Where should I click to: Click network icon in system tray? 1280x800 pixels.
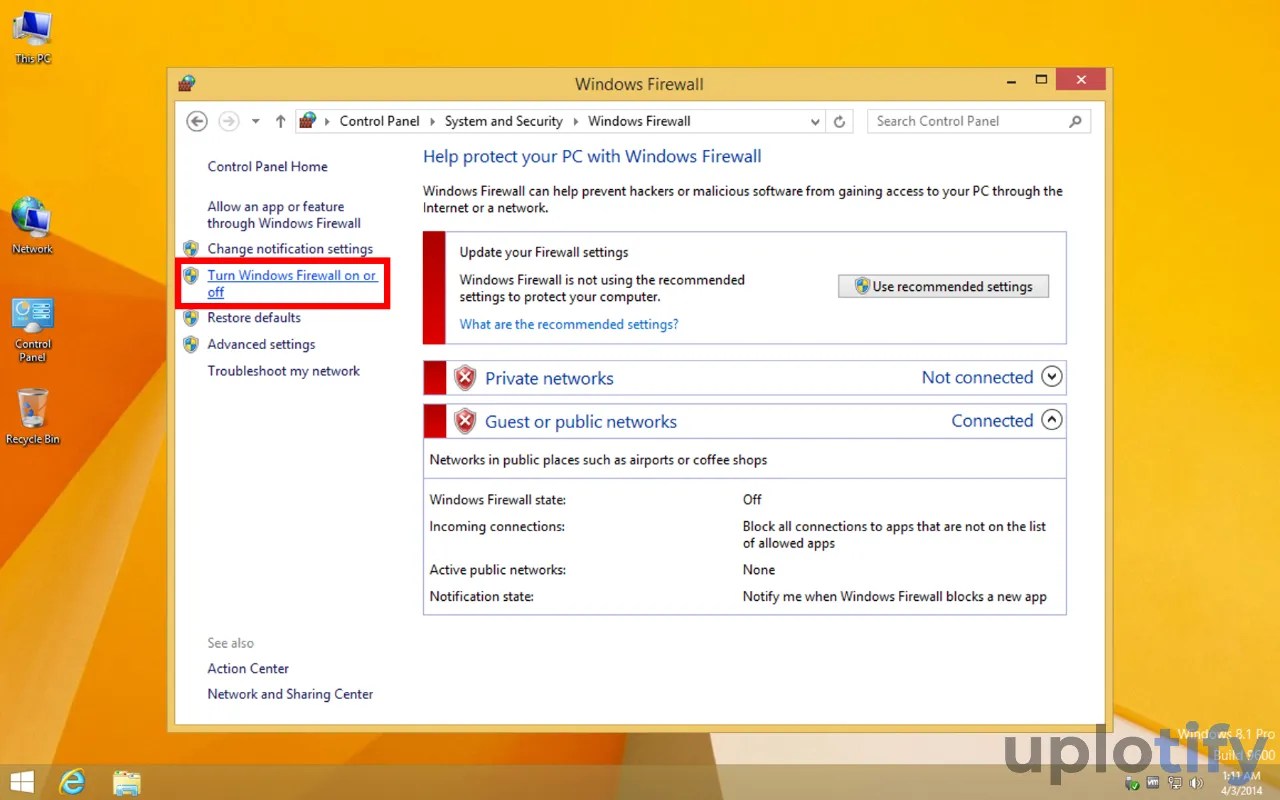point(1173,782)
